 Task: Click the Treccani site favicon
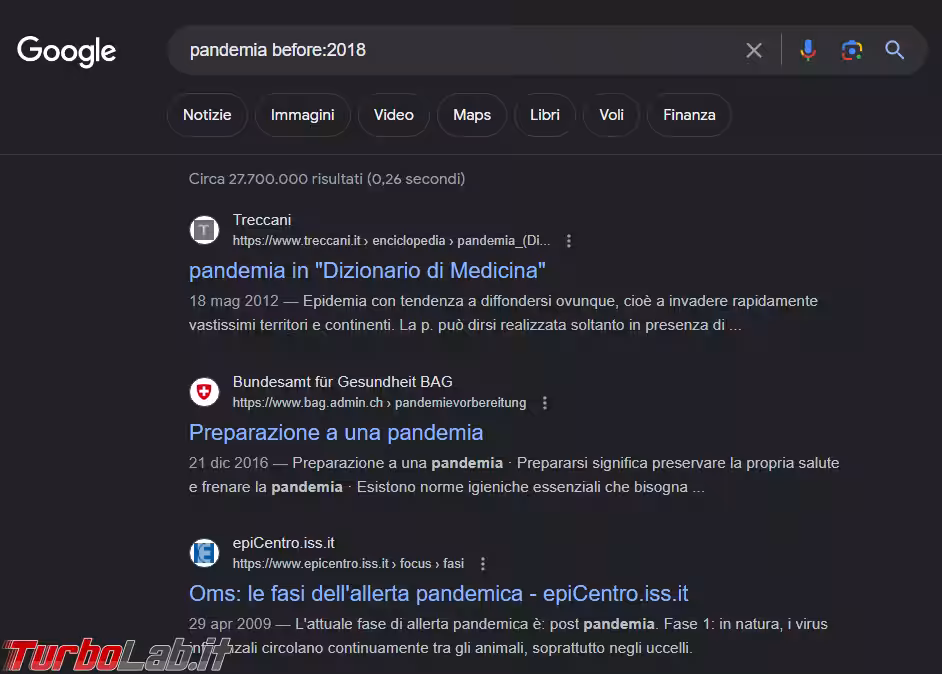coord(204,230)
